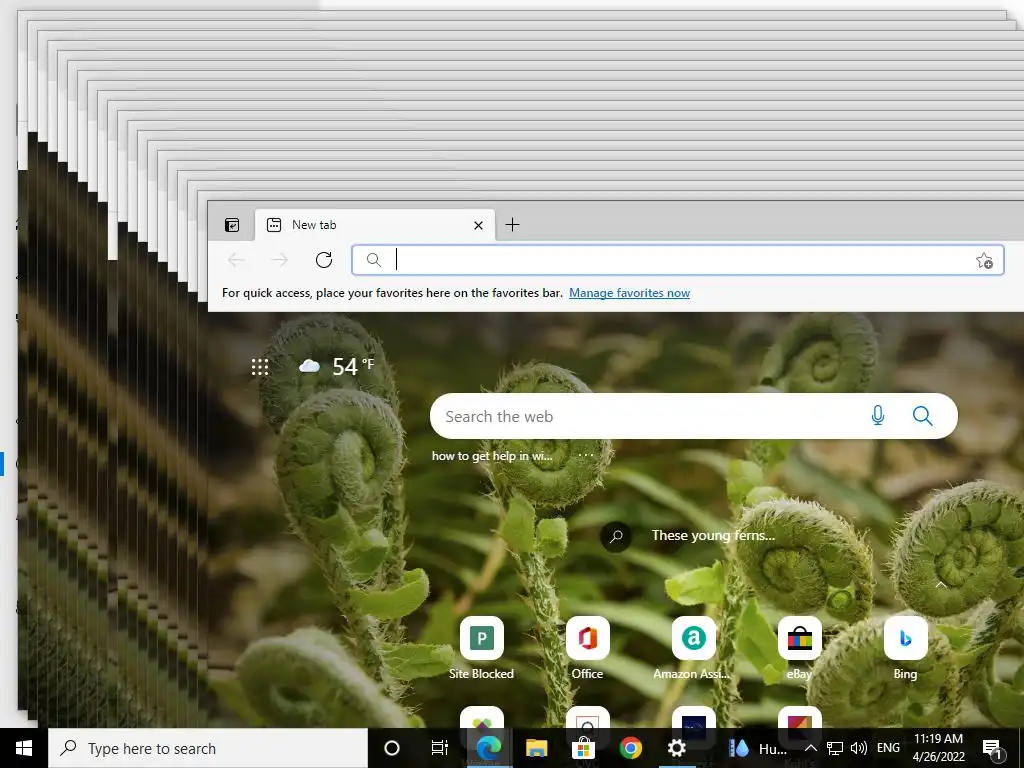1024x768 pixels.
Task: Open File Explorer from the taskbar
Action: click(x=536, y=748)
